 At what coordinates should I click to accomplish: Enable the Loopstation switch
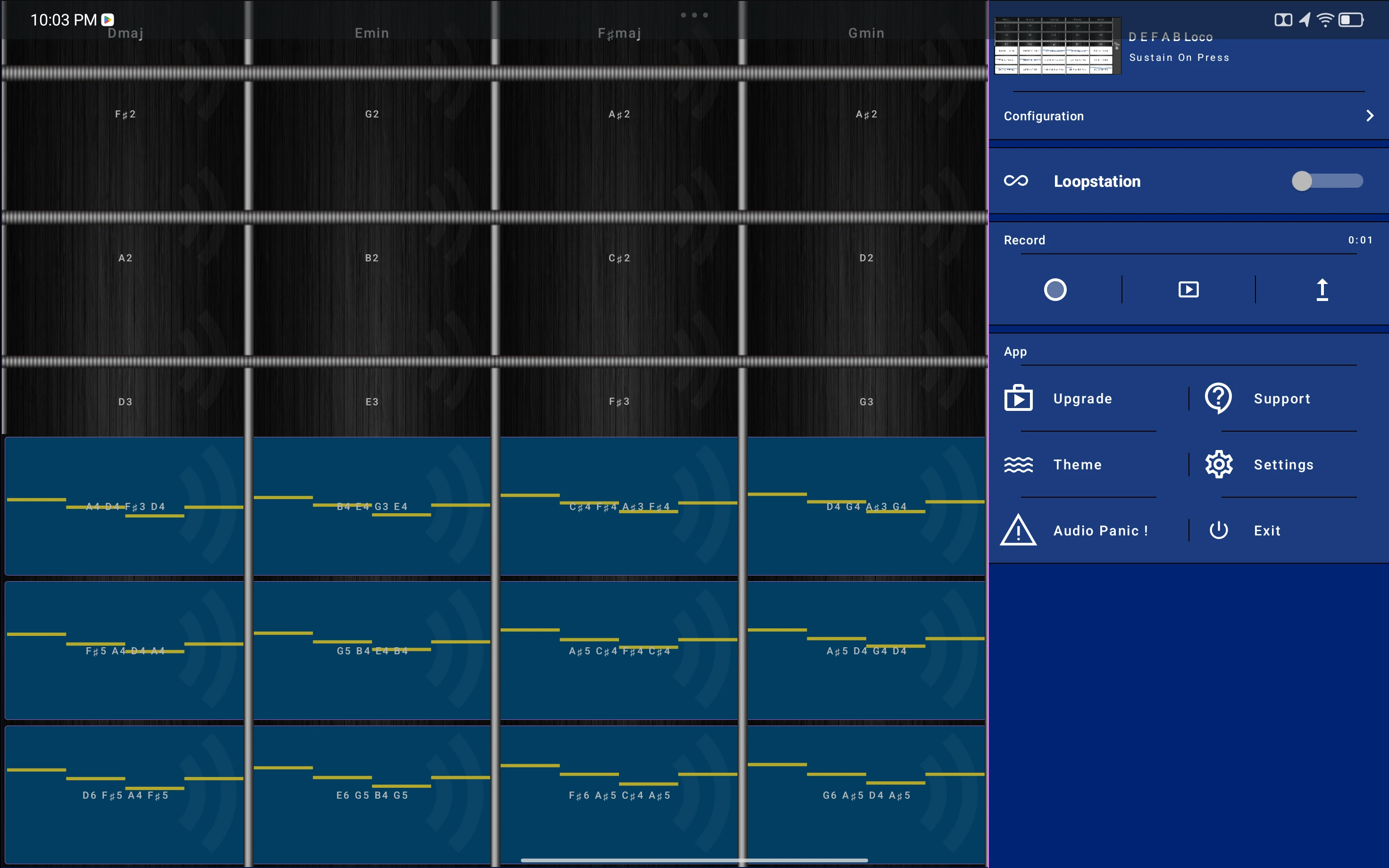point(1327,181)
